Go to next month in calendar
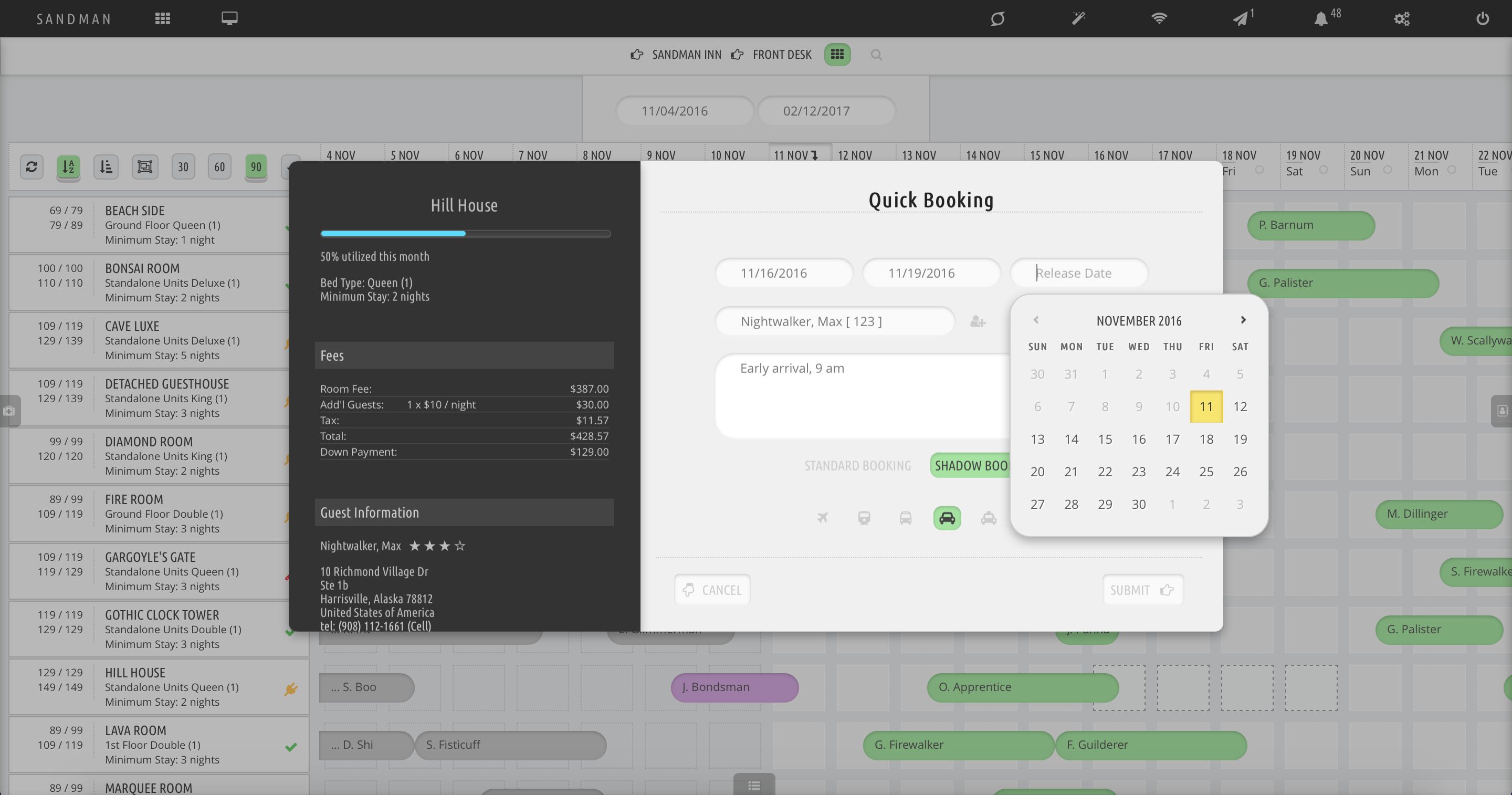Image resolution: width=1512 pixels, height=795 pixels. (1243, 320)
